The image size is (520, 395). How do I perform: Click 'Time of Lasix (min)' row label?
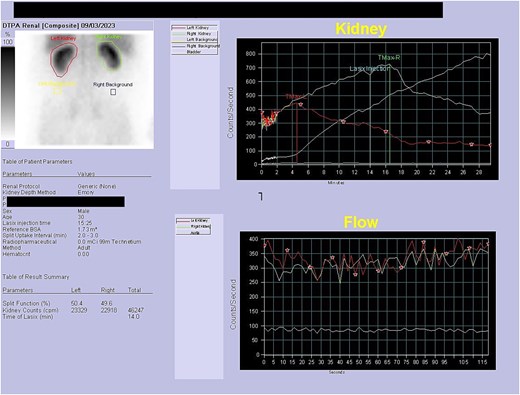28,317
